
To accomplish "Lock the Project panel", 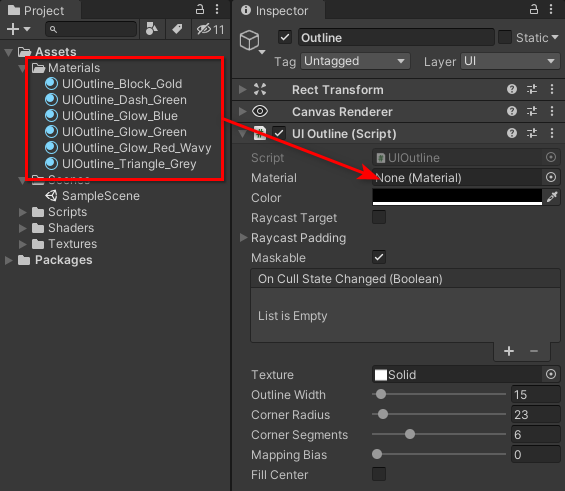I will [x=200, y=9].
